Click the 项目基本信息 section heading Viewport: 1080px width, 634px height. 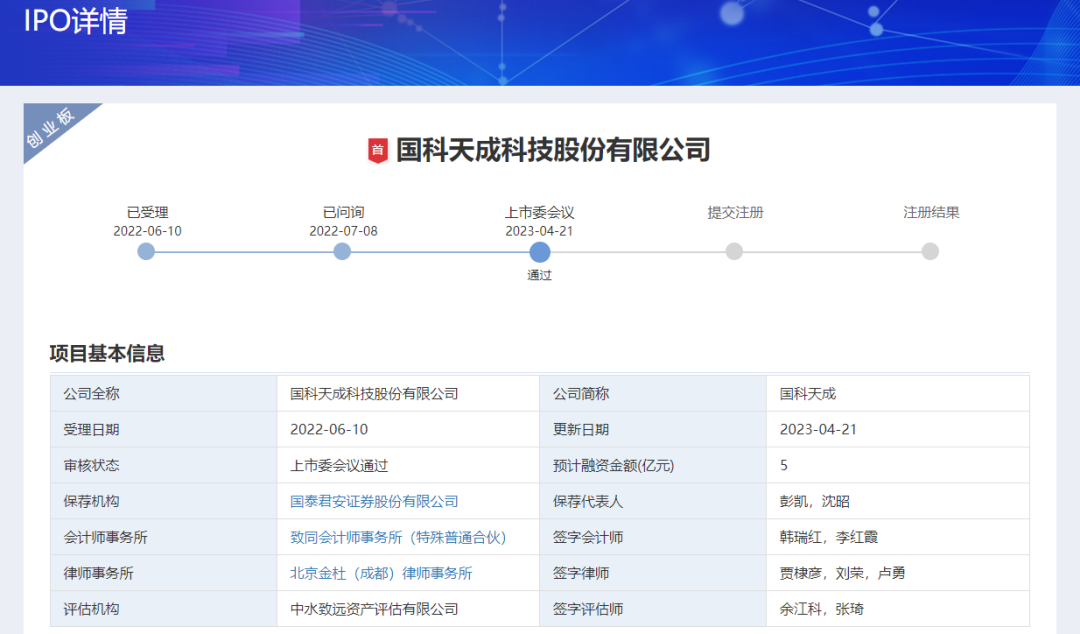pos(107,354)
